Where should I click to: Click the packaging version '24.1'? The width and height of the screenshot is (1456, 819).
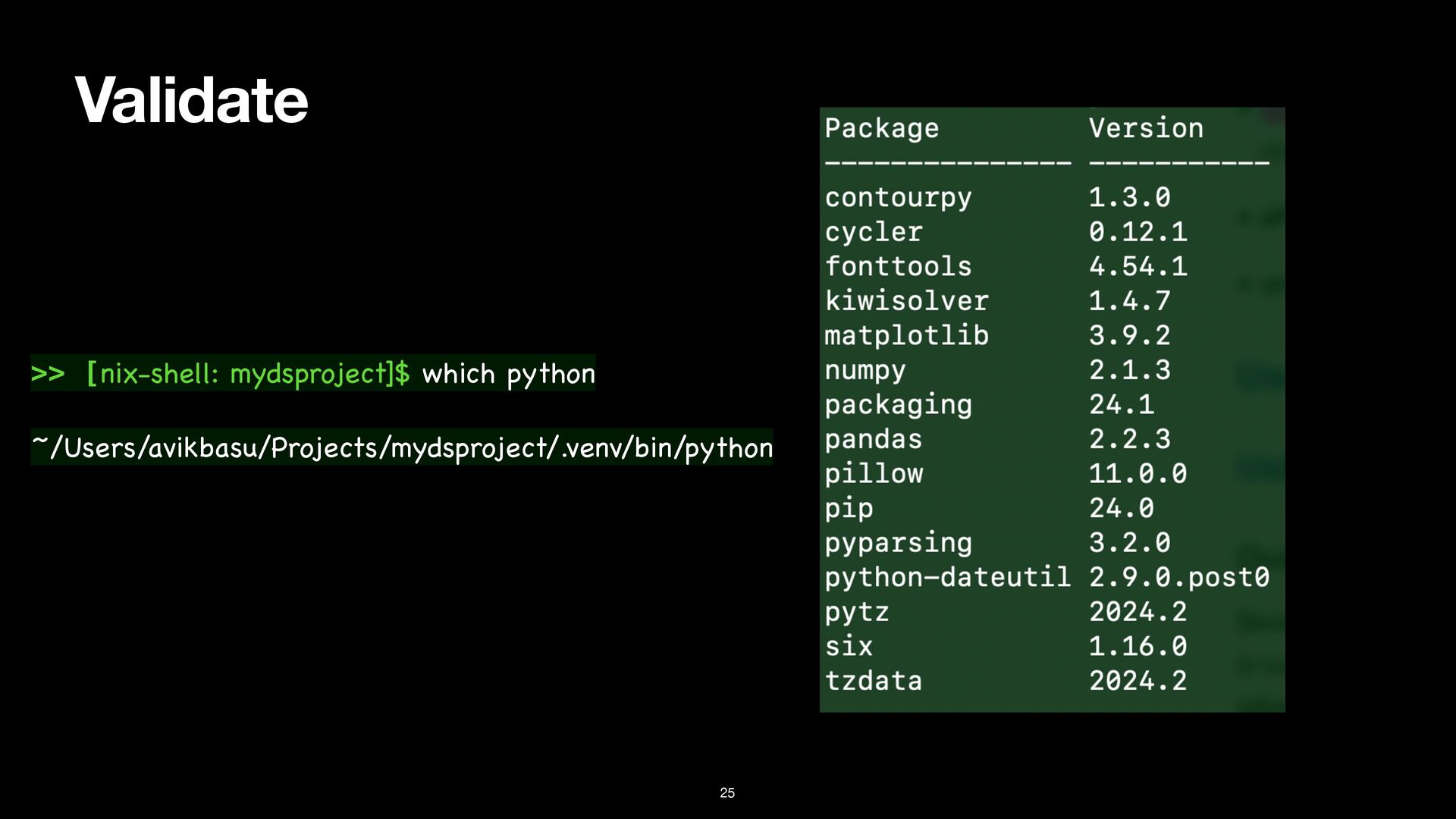1122,404
